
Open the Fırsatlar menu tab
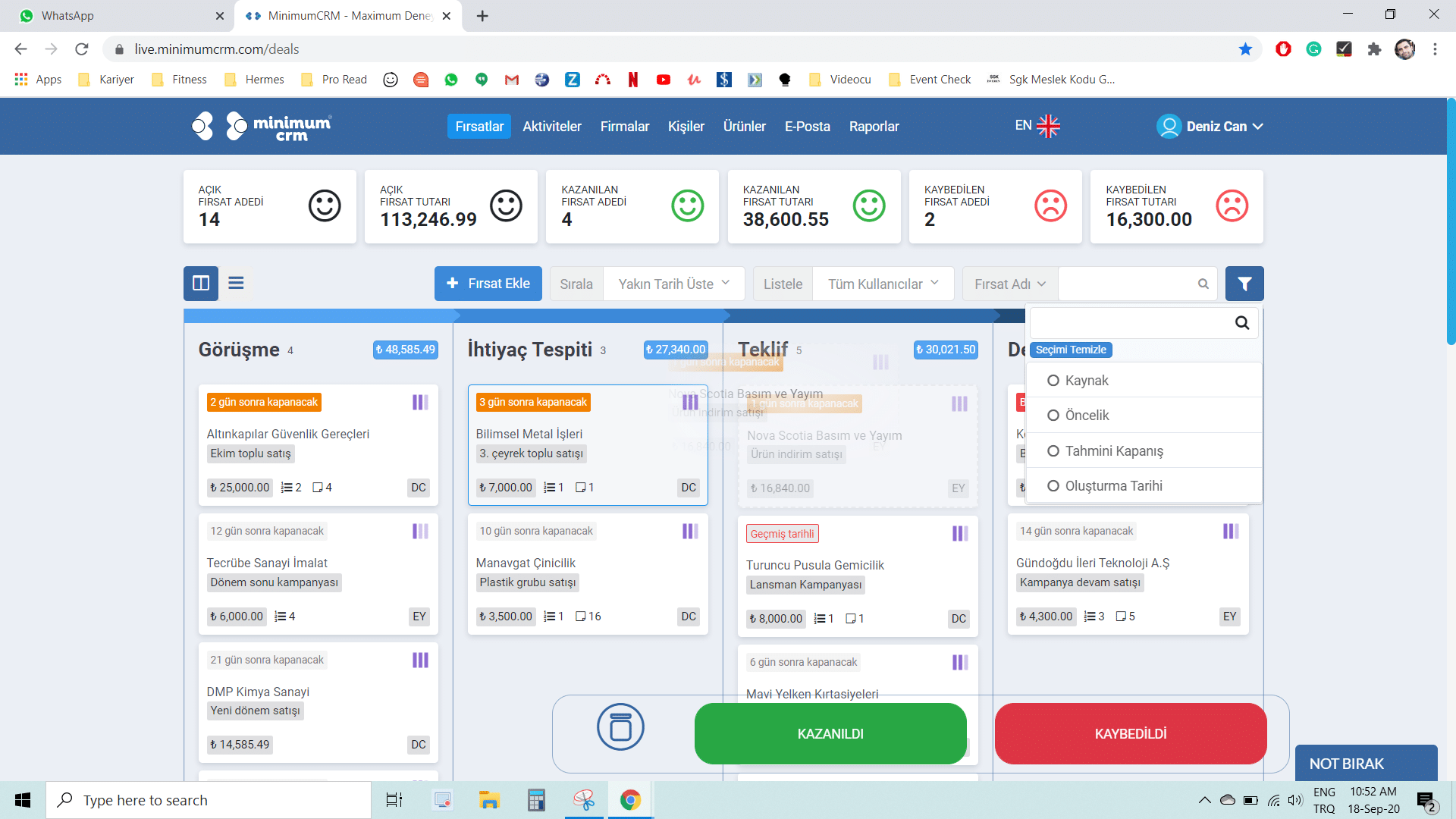pyautogui.click(x=479, y=126)
